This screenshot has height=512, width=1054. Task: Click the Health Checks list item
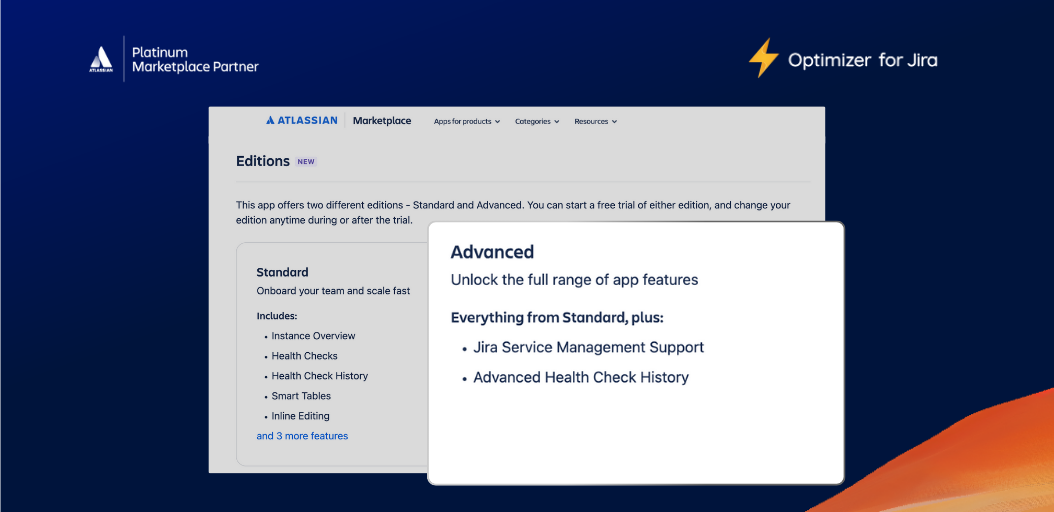[305, 356]
